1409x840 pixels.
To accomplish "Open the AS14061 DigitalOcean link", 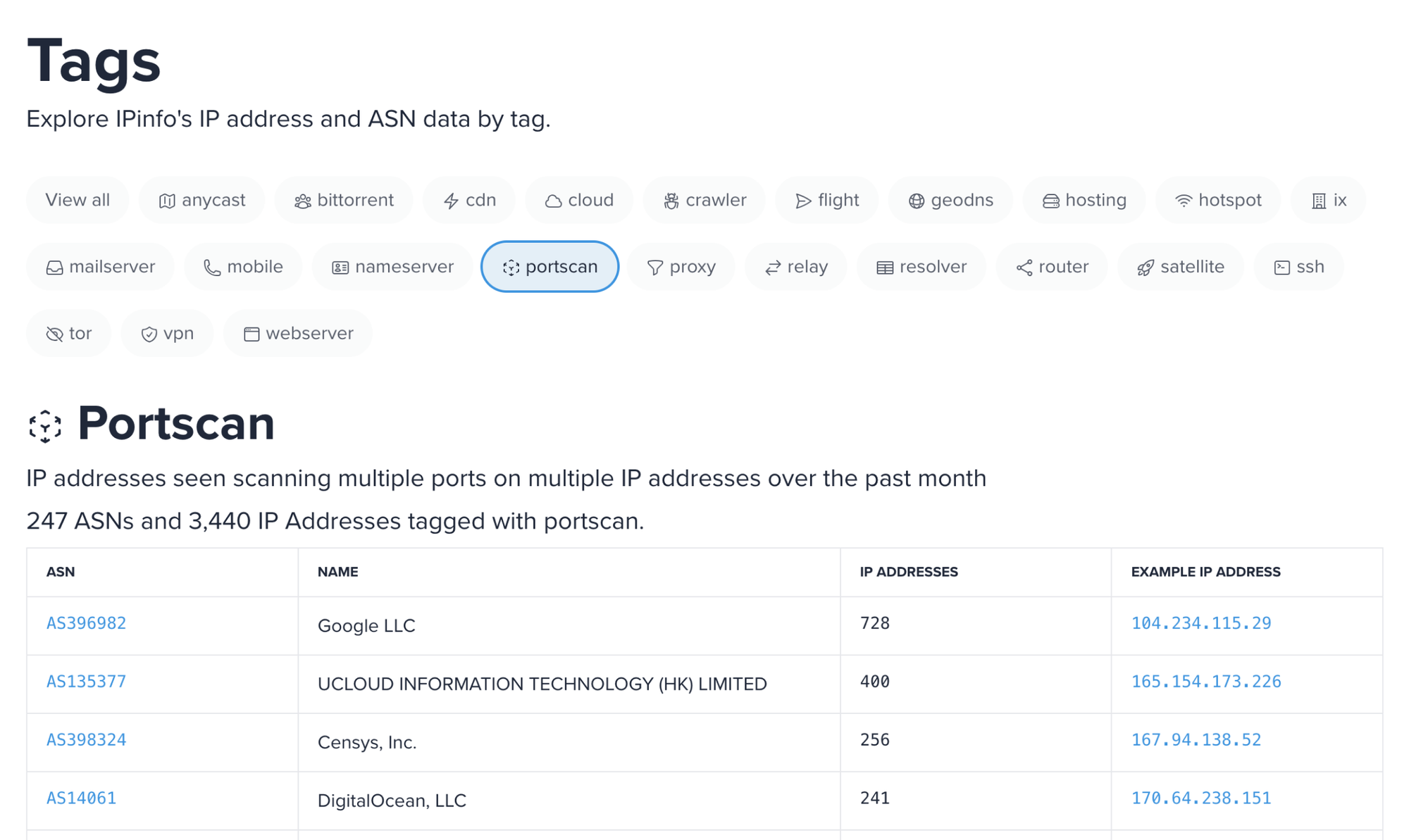I will tap(81, 798).
